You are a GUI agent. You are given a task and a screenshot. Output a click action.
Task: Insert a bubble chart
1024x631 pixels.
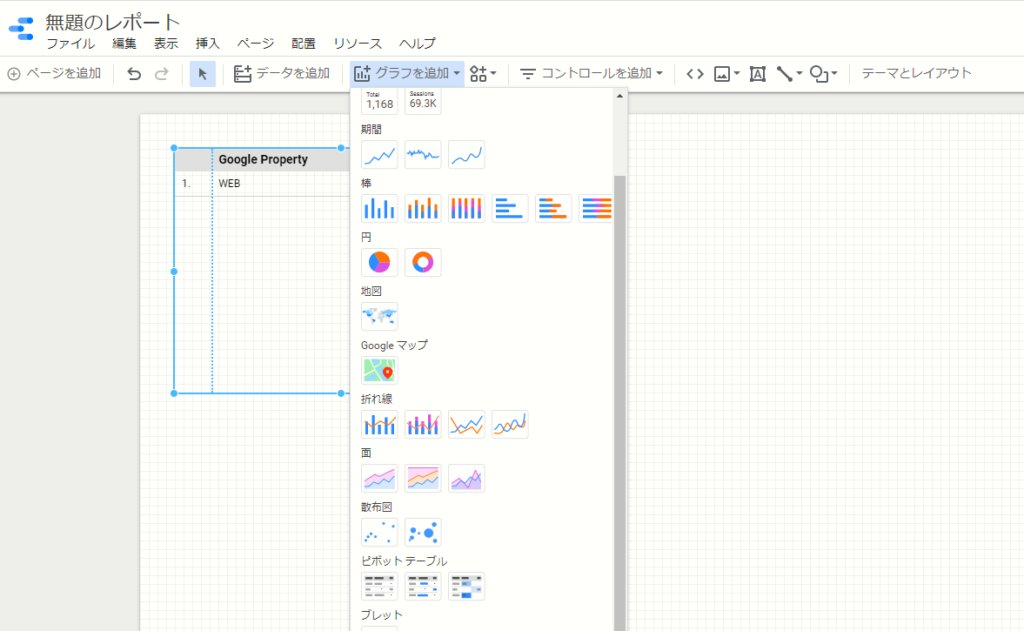coord(423,532)
